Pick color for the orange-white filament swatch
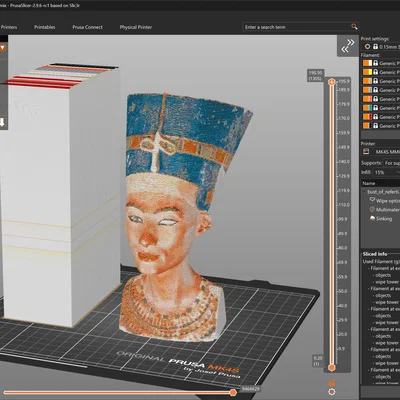Screen dimensions: 400x400 click(367, 63)
